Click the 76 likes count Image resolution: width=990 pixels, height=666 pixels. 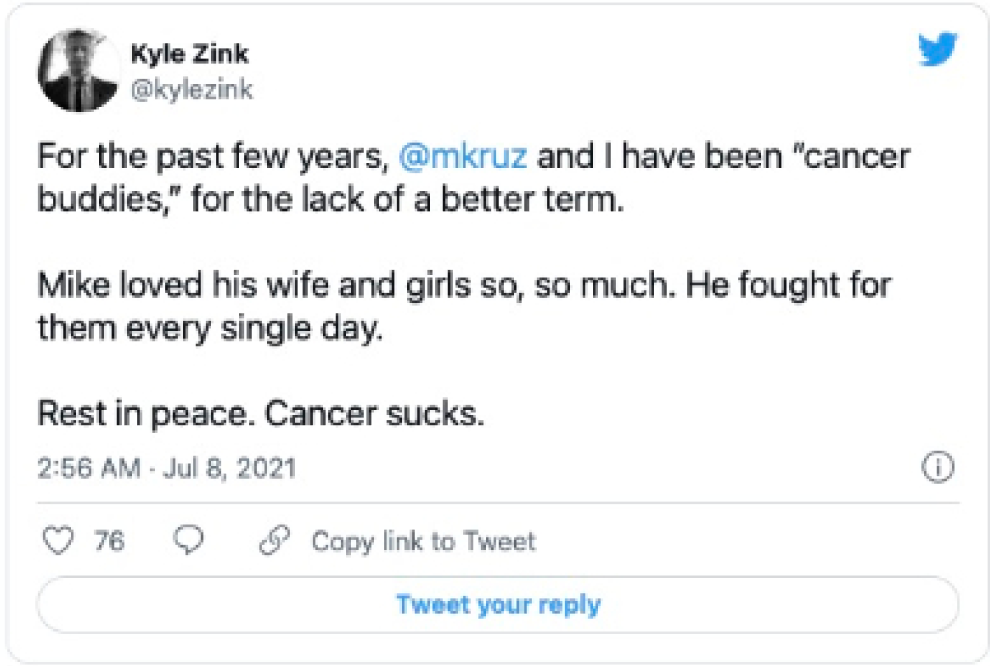coord(109,541)
